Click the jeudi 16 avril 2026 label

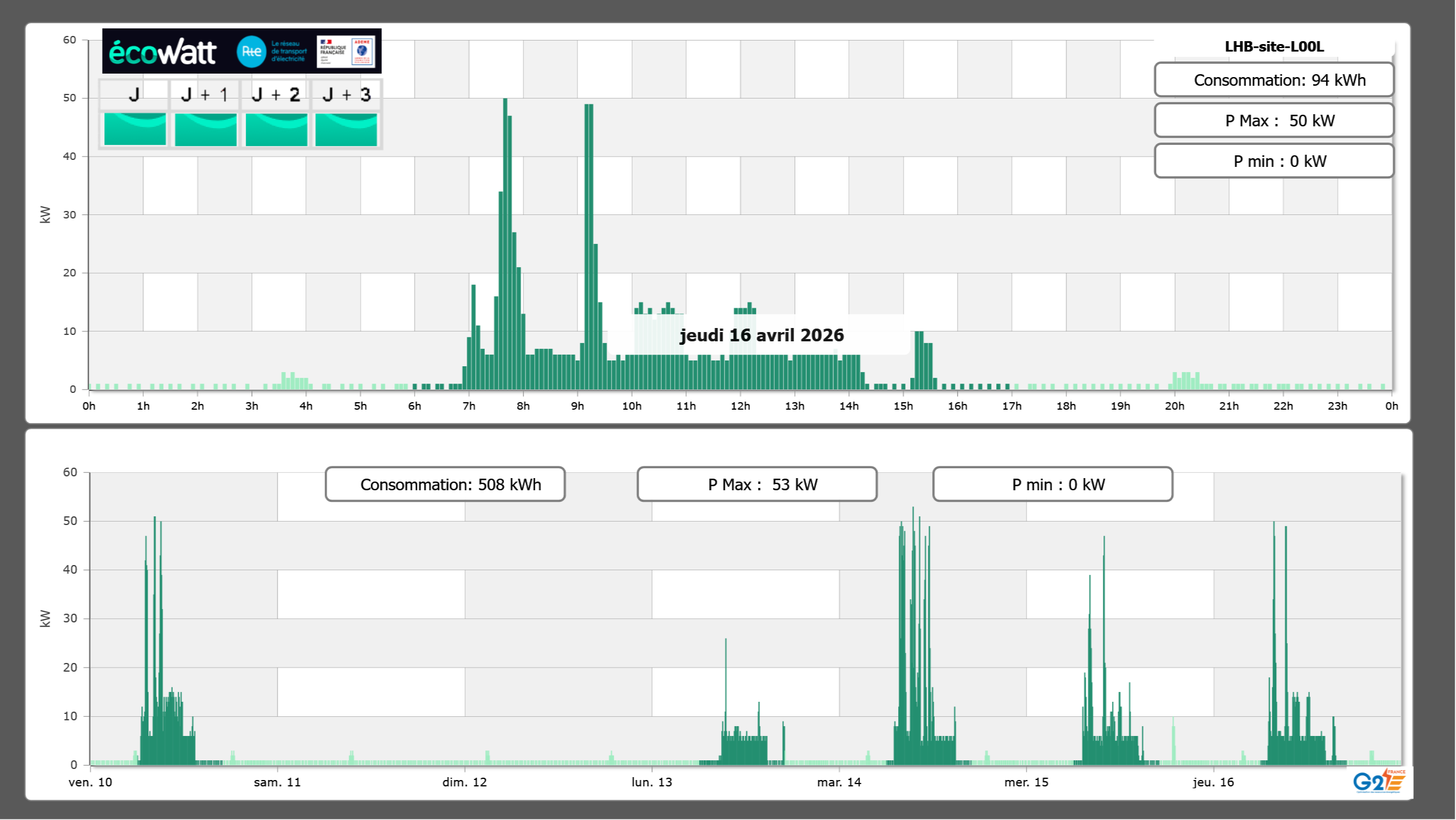(761, 335)
